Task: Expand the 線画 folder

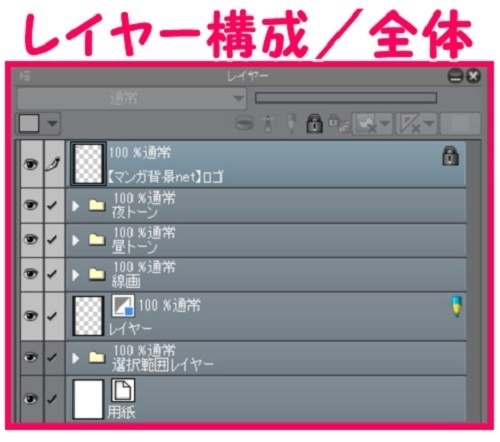Action: click(x=76, y=275)
